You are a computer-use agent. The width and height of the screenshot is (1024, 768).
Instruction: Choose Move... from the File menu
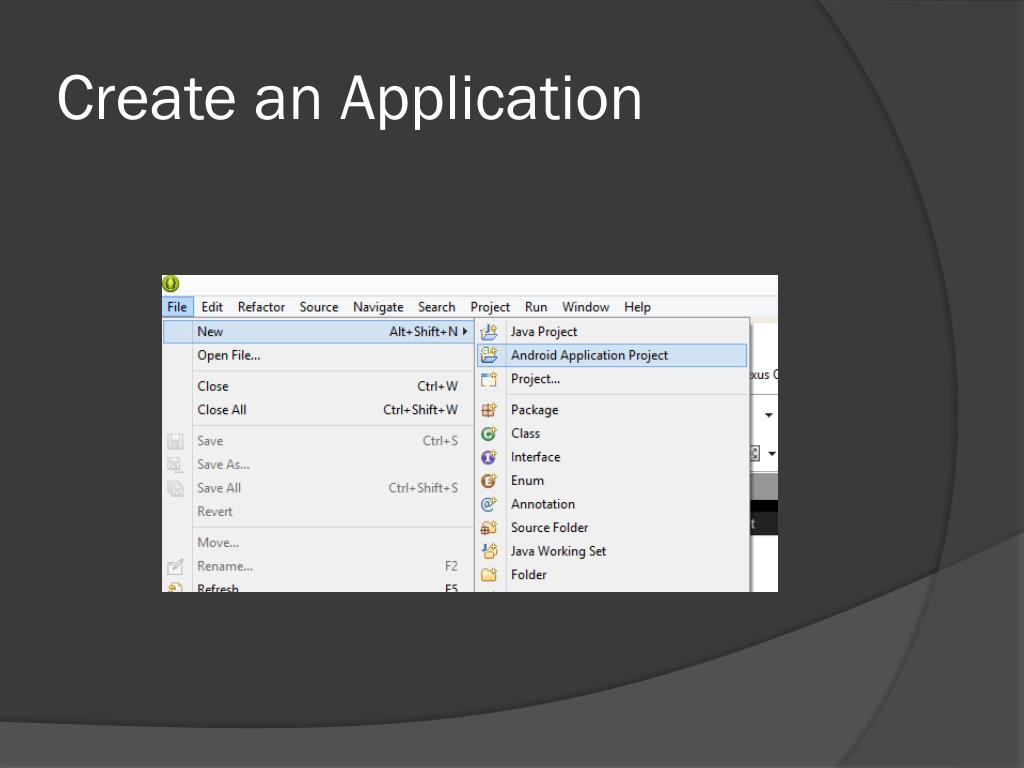[x=319, y=543]
